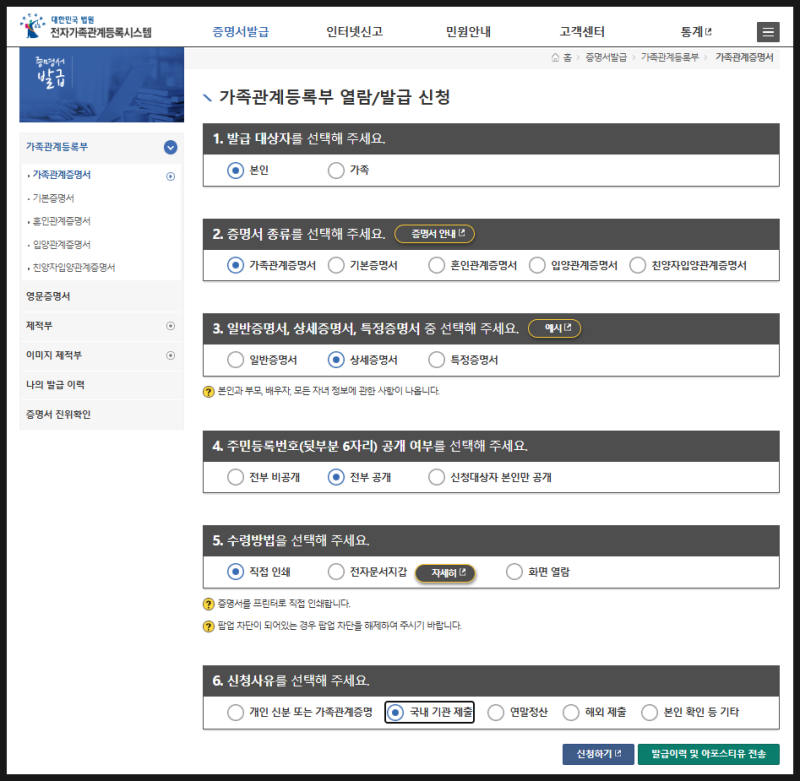
Task: Click 가족관계등록부 in the breadcrumb
Action: click(669, 58)
